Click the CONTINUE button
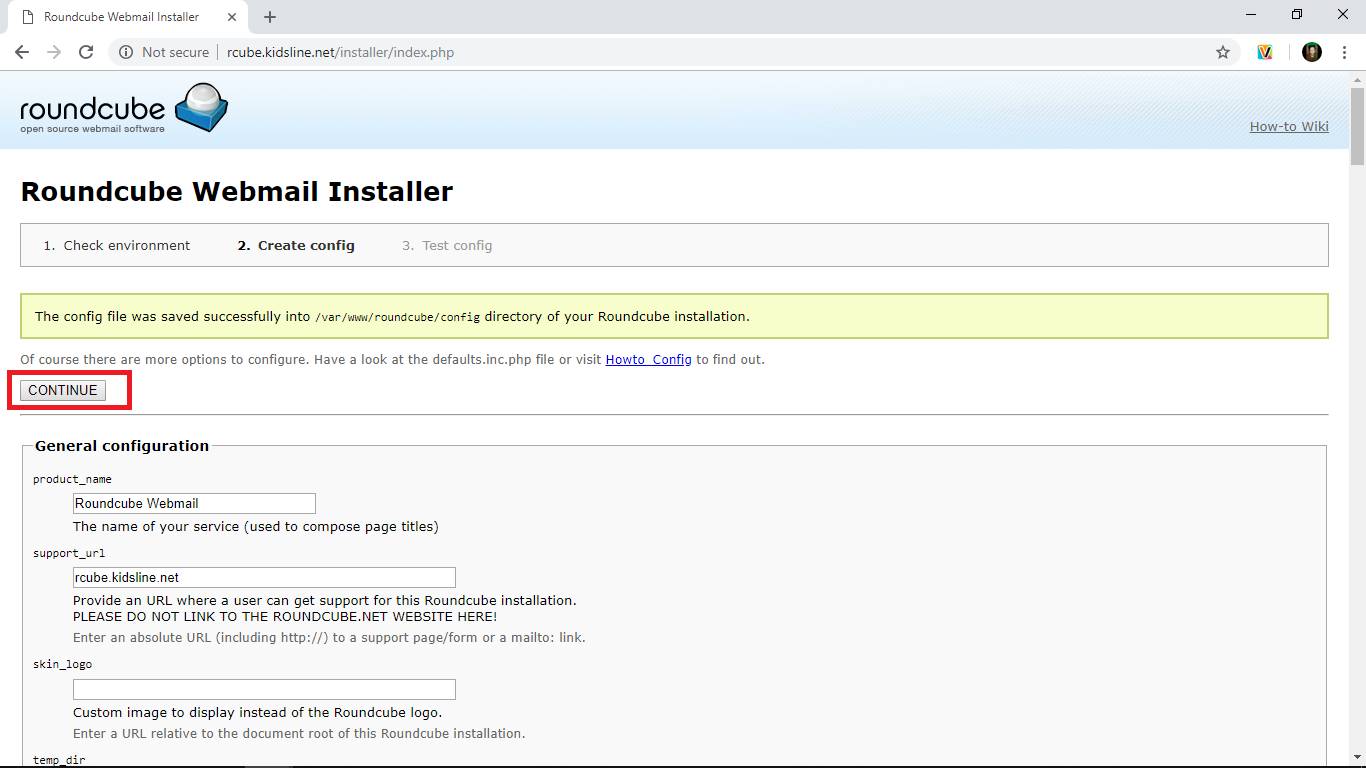This screenshot has width=1366, height=768. (x=63, y=390)
